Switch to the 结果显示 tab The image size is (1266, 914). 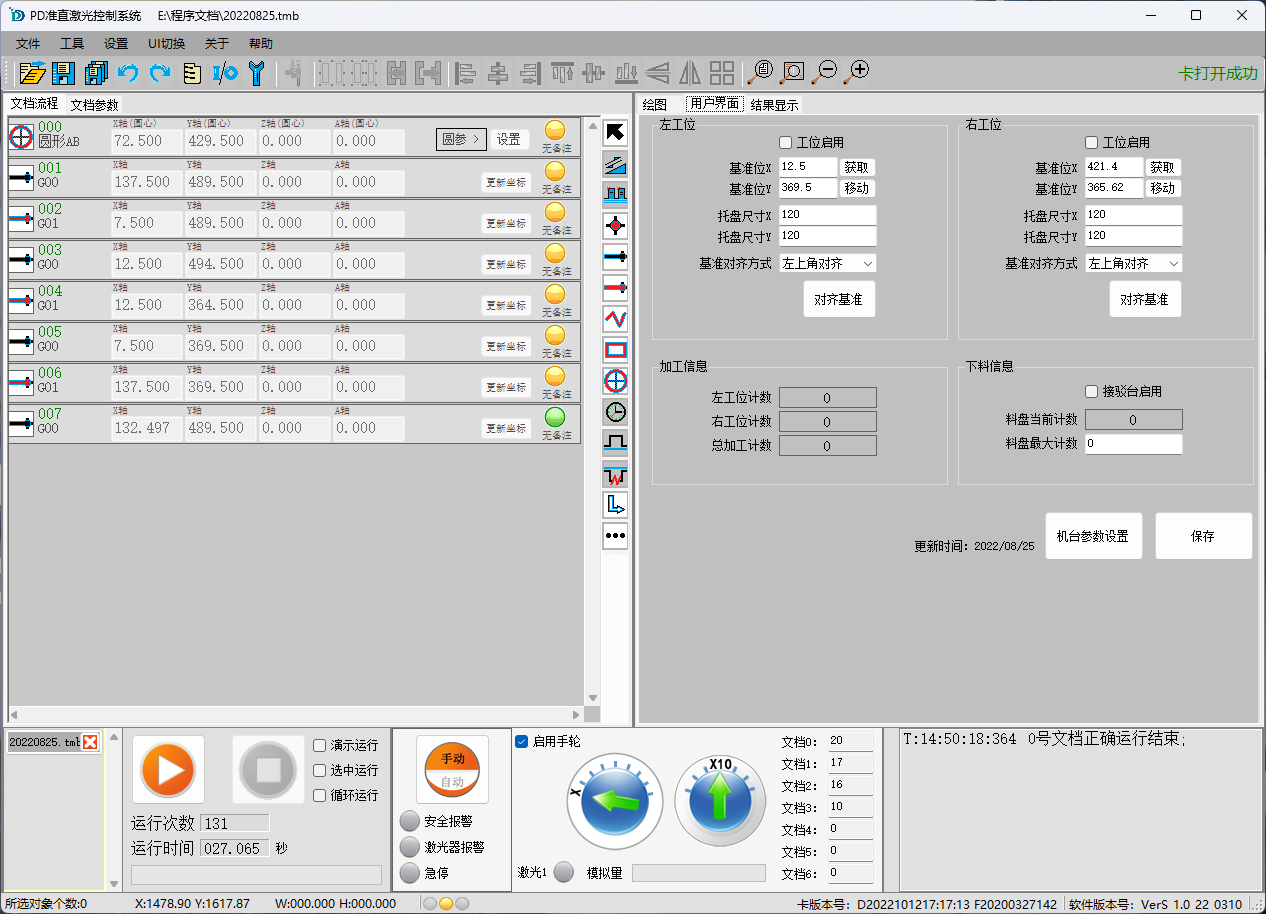click(774, 105)
